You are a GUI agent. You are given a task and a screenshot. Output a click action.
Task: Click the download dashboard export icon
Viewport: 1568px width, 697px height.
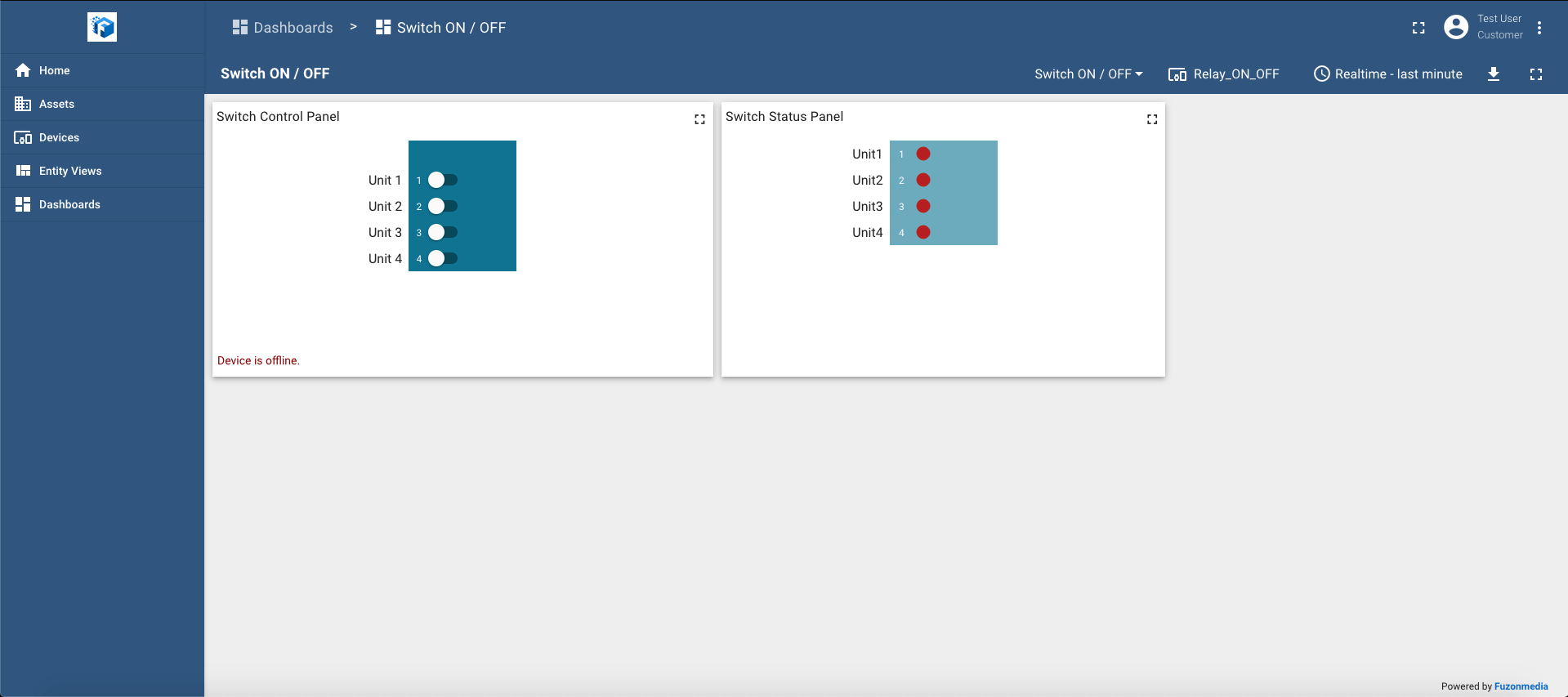point(1494,74)
